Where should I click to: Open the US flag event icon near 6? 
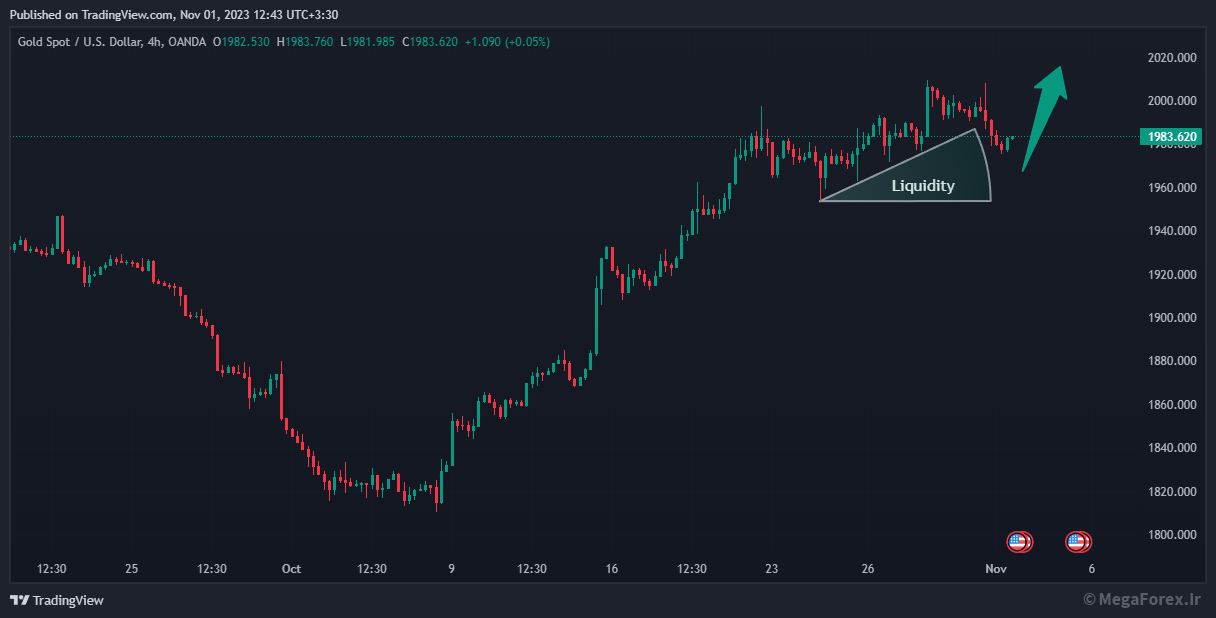coord(1077,542)
